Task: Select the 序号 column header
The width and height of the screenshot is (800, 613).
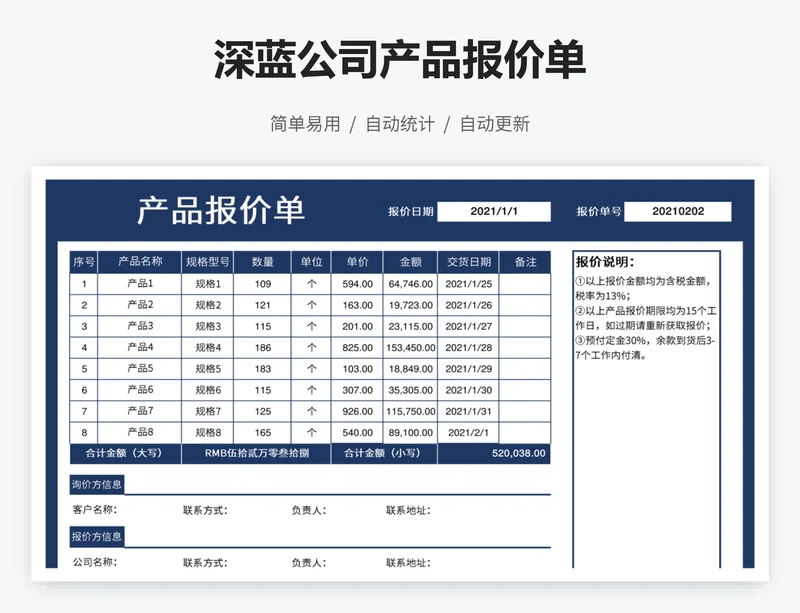Action: (83, 262)
